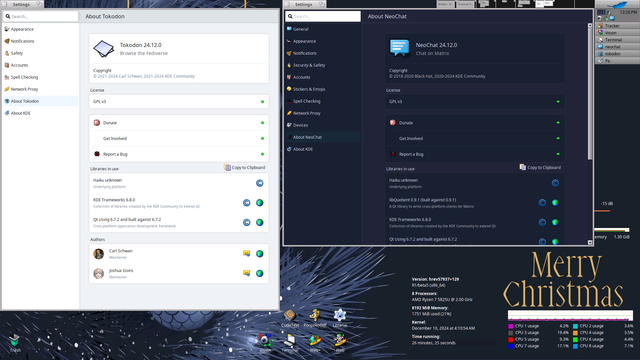Open Carl Schwan's website globe icon
The image size is (640, 360).
[260, 254]
